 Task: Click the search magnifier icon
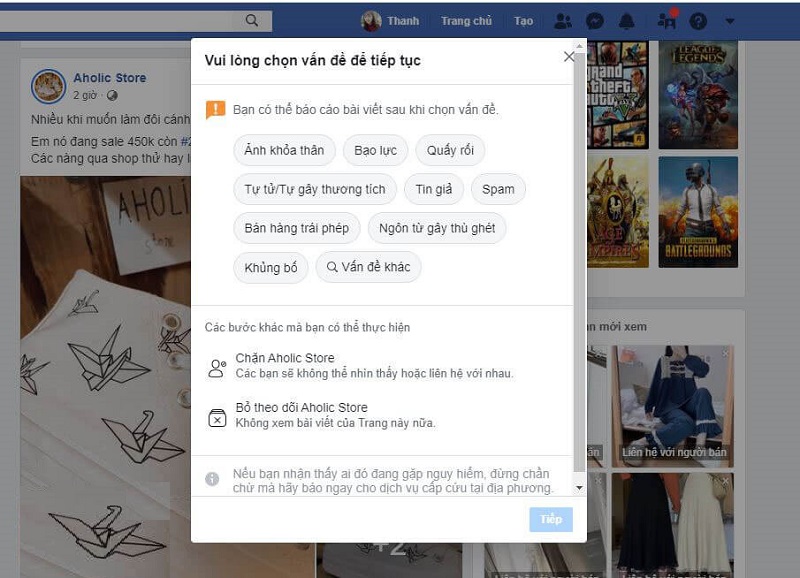pyautogui.click(x=252, y=19)
